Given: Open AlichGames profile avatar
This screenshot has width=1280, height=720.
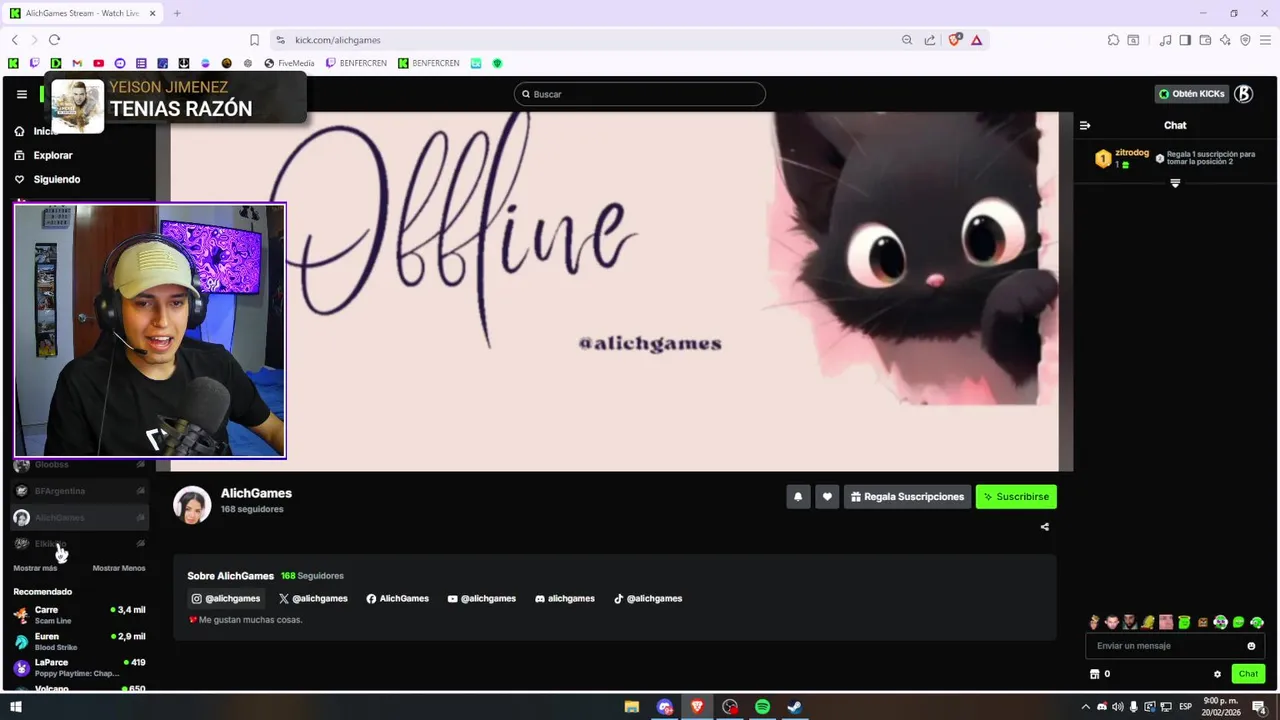Looking at the screenshot, I should coord(192,505).
